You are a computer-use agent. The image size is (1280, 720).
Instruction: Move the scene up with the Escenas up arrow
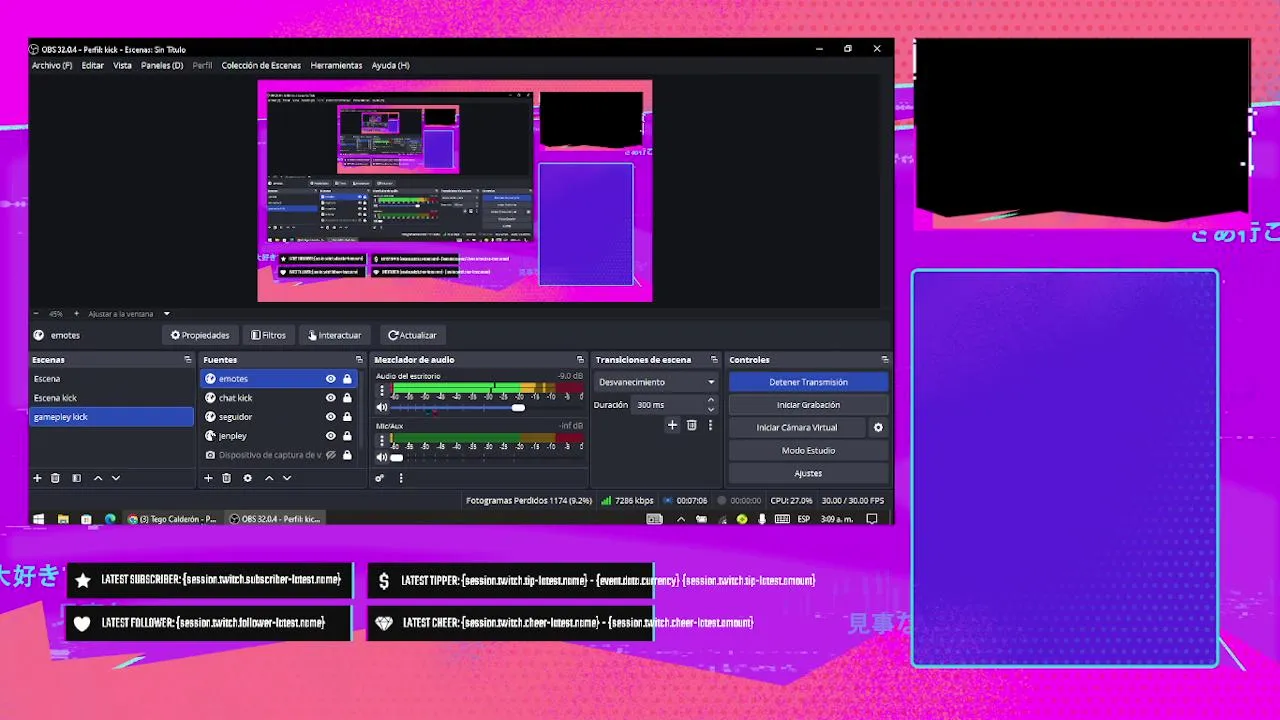(x=98, y=478)
